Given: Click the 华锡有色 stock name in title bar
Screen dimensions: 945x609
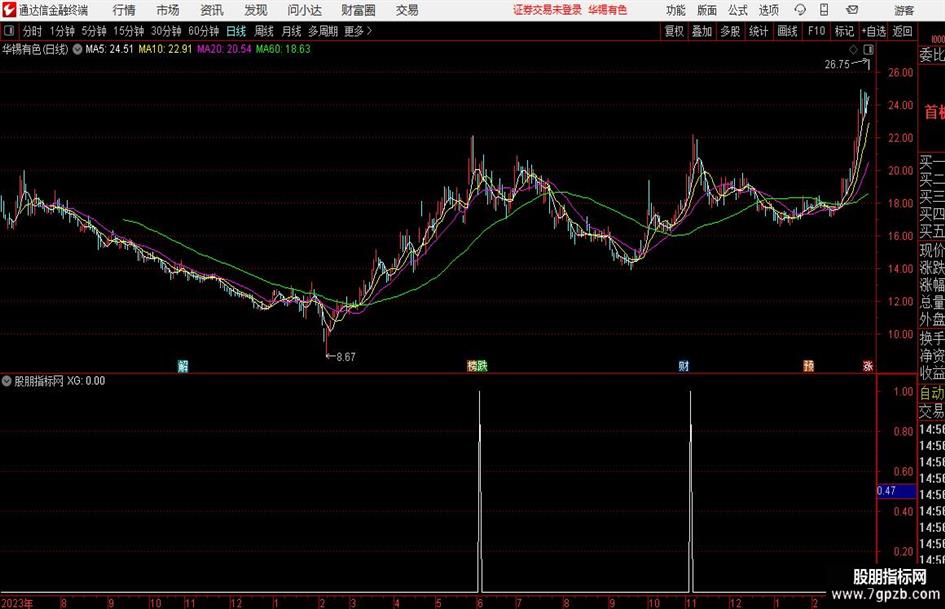Looking at the screenshot, I should (x=608, y=10).
